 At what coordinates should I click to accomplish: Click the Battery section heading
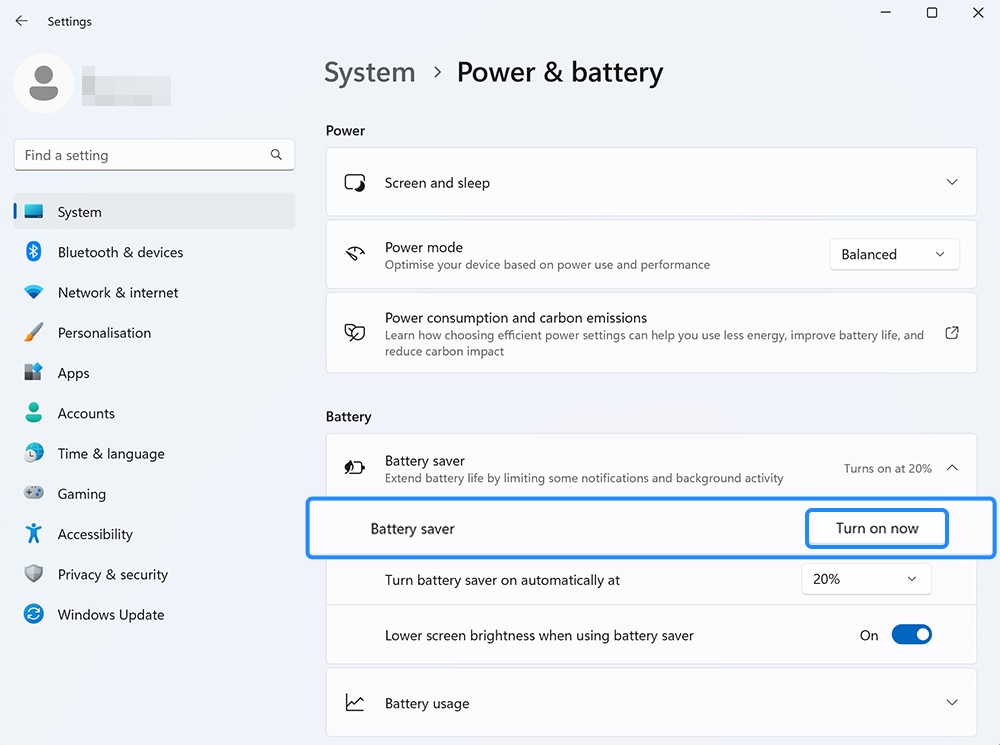click(x=348, y=417)
